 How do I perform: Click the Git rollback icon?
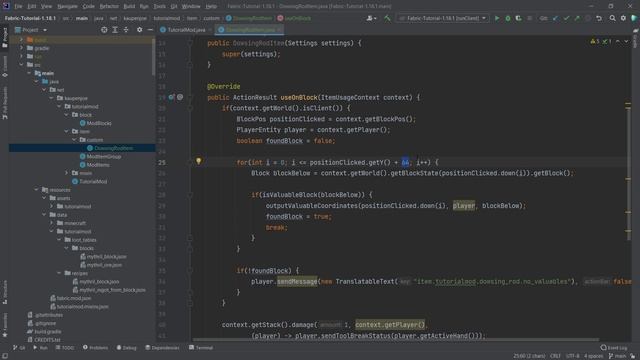point(599,18)
